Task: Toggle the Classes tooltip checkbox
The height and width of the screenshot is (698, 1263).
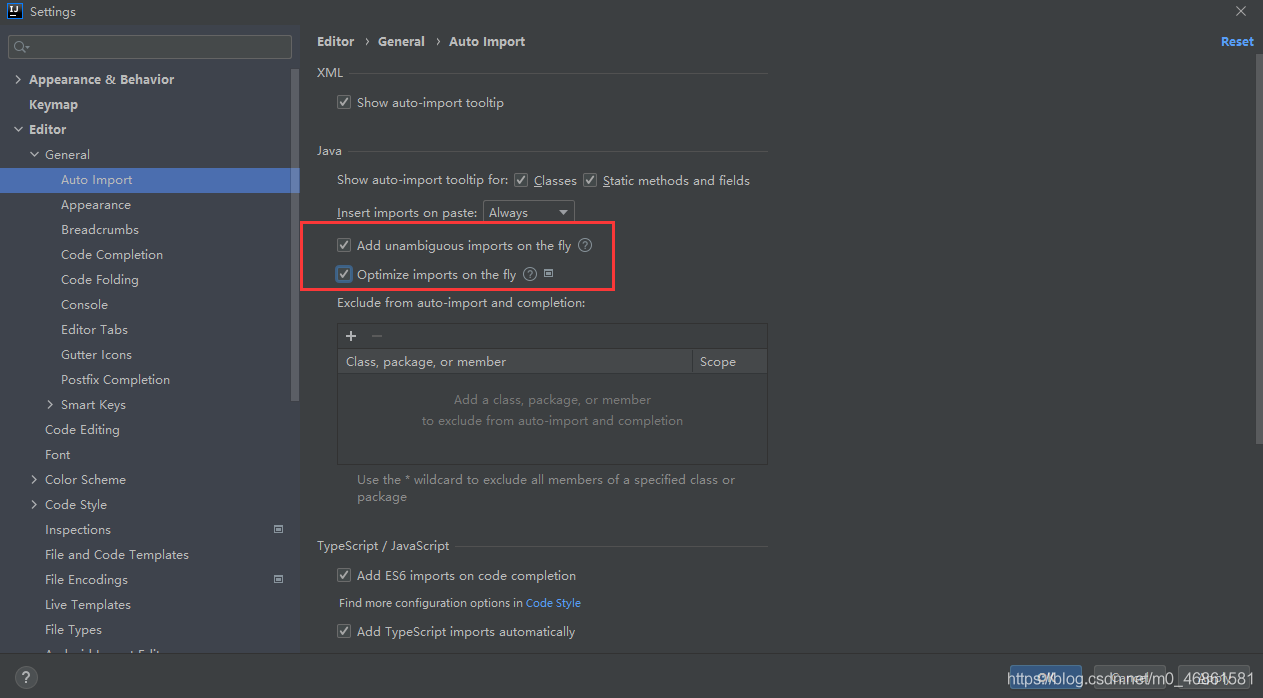Action: coord(521,180)
